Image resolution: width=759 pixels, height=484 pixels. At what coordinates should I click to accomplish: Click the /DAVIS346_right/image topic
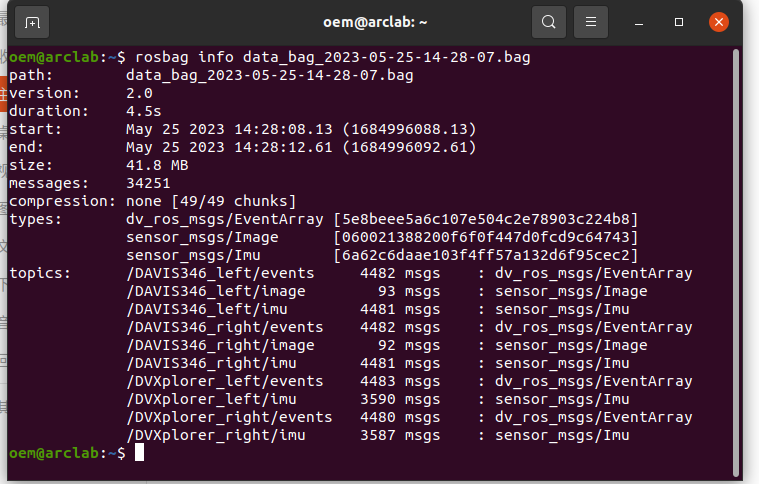tap(220, 345)
